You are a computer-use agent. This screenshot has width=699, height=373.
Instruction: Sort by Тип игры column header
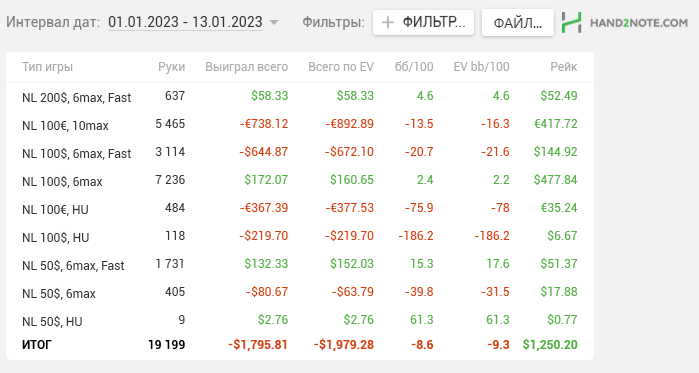pos(47,67)
